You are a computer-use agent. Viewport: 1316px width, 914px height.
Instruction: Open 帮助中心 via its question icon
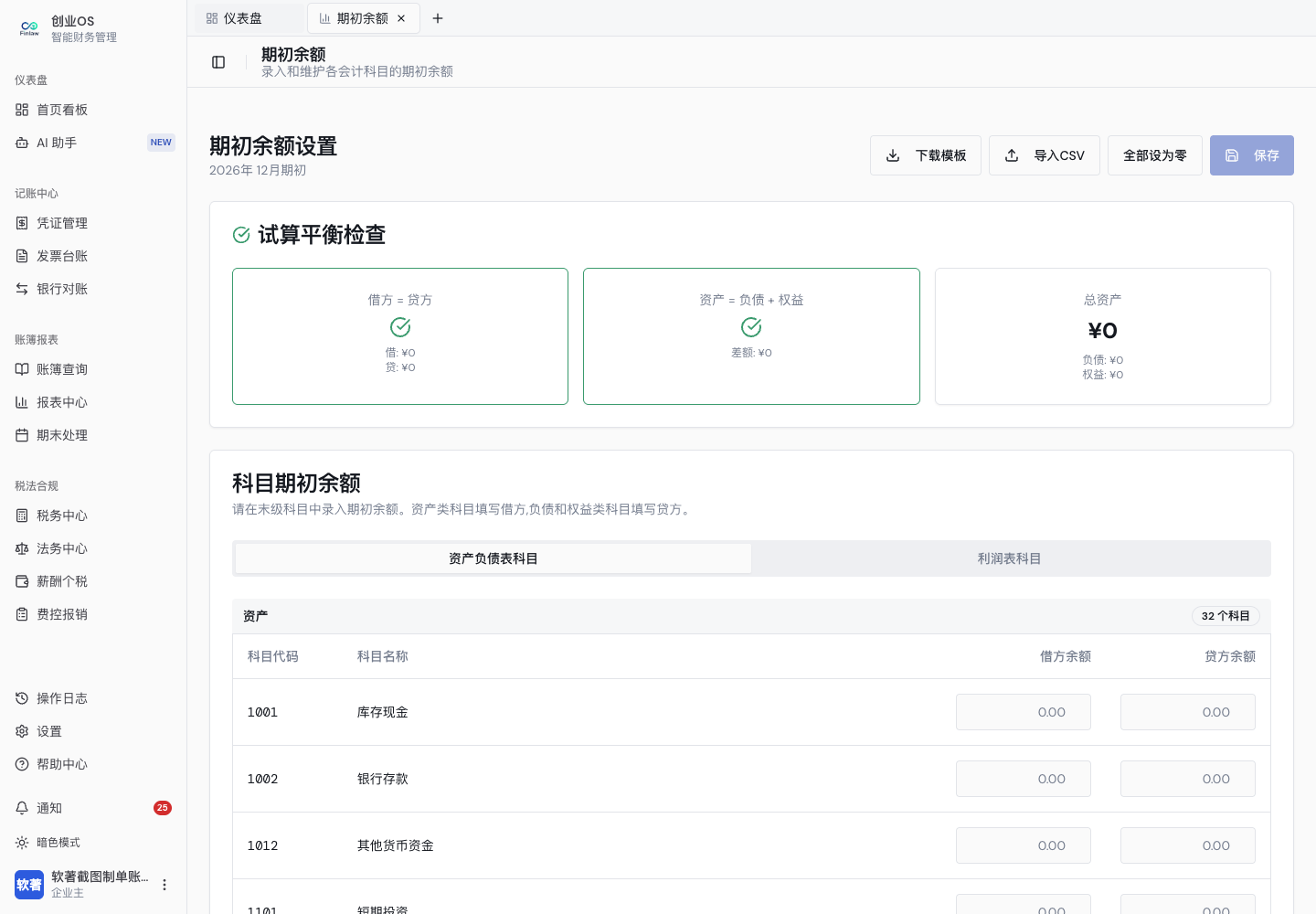point(22,764)
